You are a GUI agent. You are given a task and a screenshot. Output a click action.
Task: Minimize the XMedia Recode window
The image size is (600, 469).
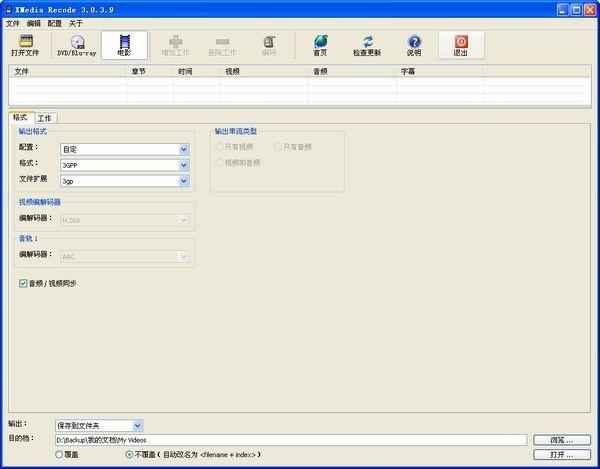coord(562,10)
